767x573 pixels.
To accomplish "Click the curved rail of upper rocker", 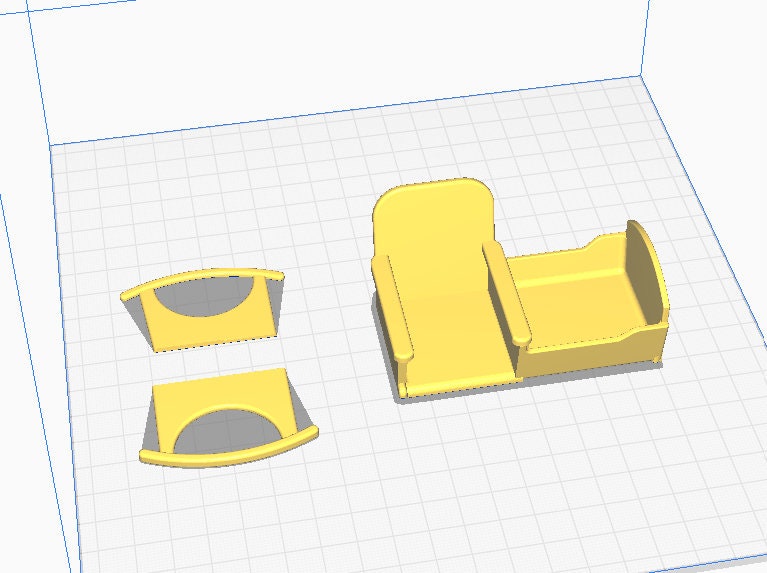I will click(200, 278).
